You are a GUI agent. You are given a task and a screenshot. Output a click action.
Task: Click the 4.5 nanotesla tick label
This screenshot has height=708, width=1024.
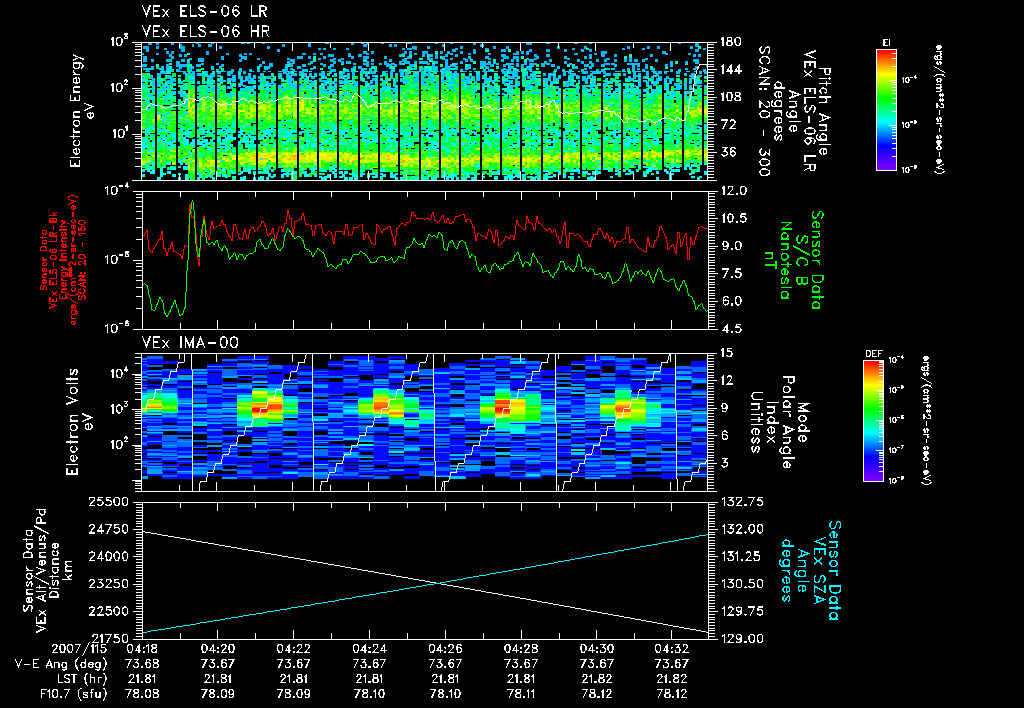[x=729, y=329]
